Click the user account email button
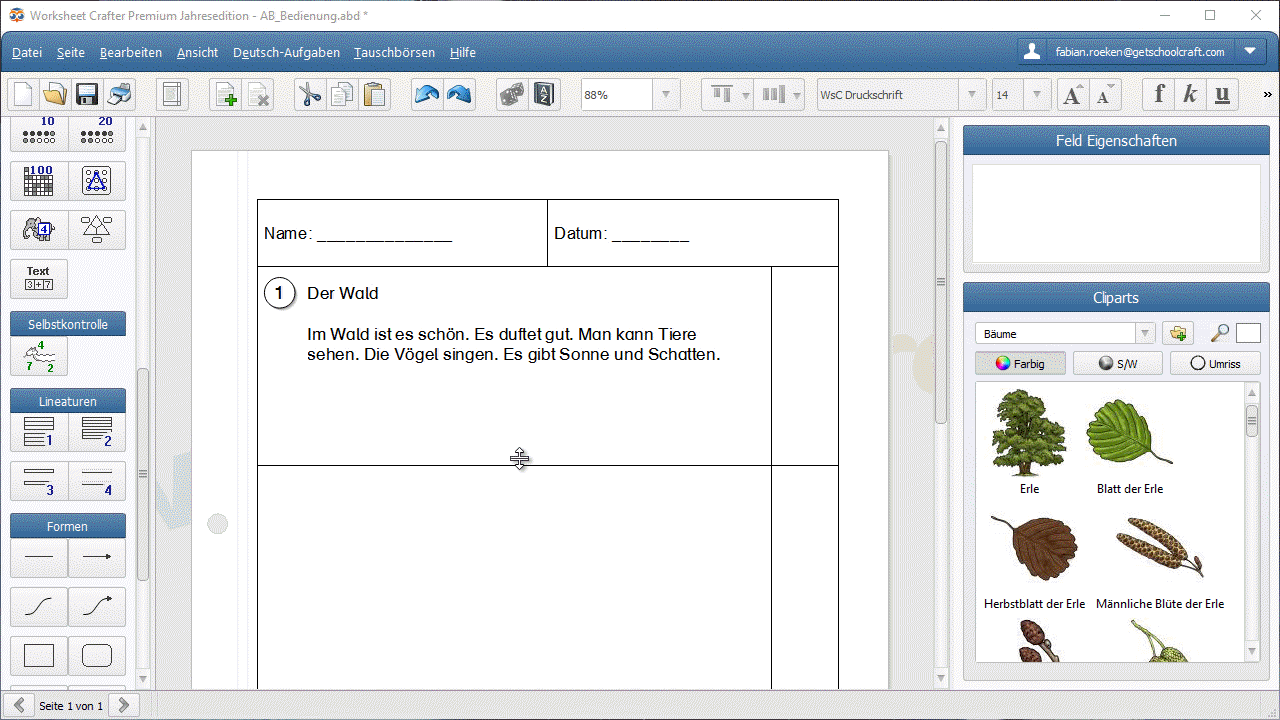The image size is (1280, 720). (x=1125, y=52)
